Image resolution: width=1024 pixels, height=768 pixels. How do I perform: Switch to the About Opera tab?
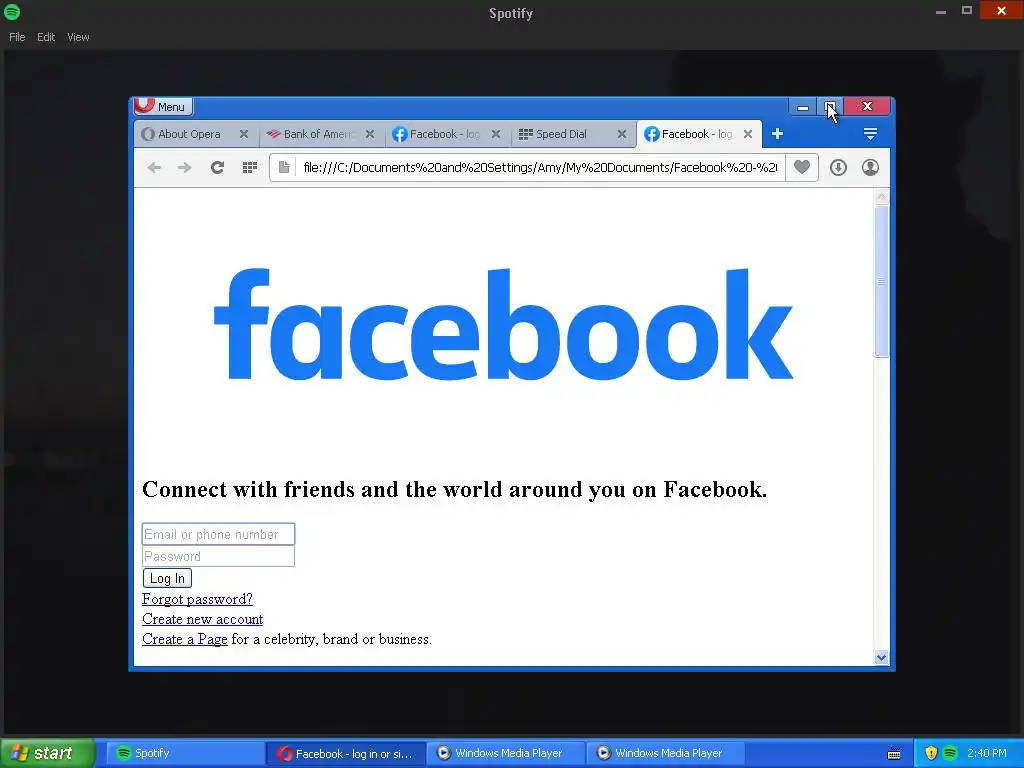[x=189, y=134]
